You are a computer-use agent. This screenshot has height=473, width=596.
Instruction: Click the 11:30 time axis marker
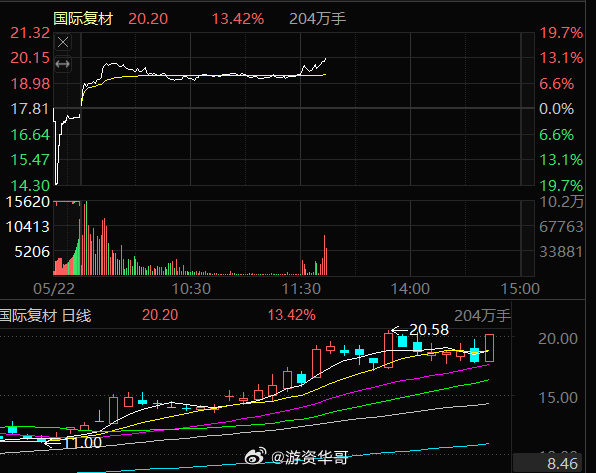301,289
